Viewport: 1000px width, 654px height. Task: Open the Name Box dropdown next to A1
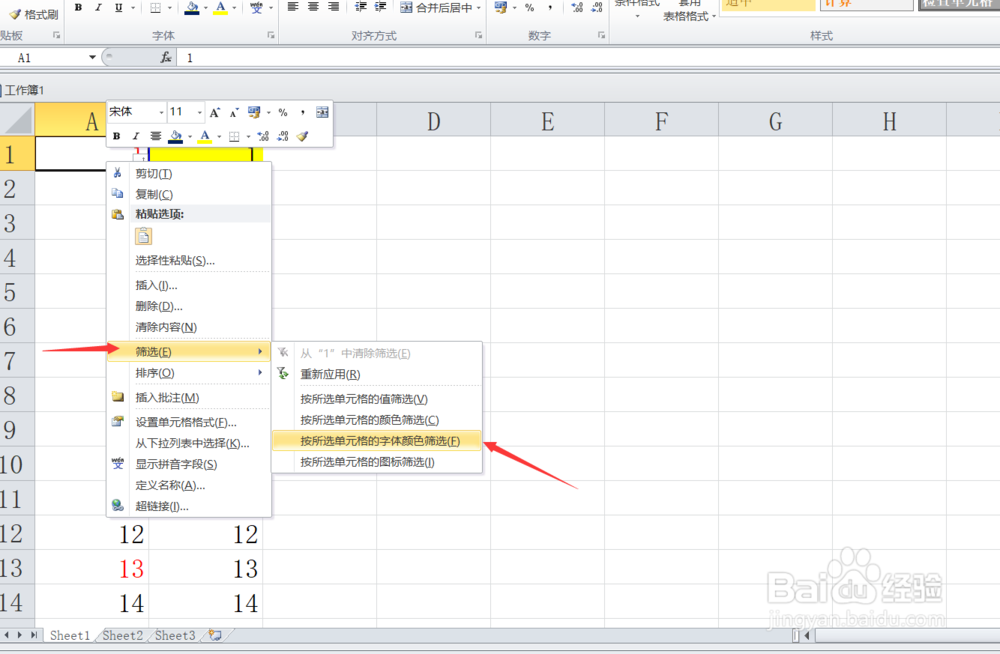click(92, 57)
